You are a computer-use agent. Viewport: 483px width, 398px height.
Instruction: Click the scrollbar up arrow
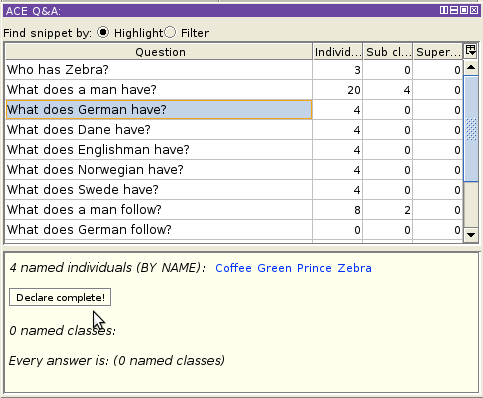471,68
